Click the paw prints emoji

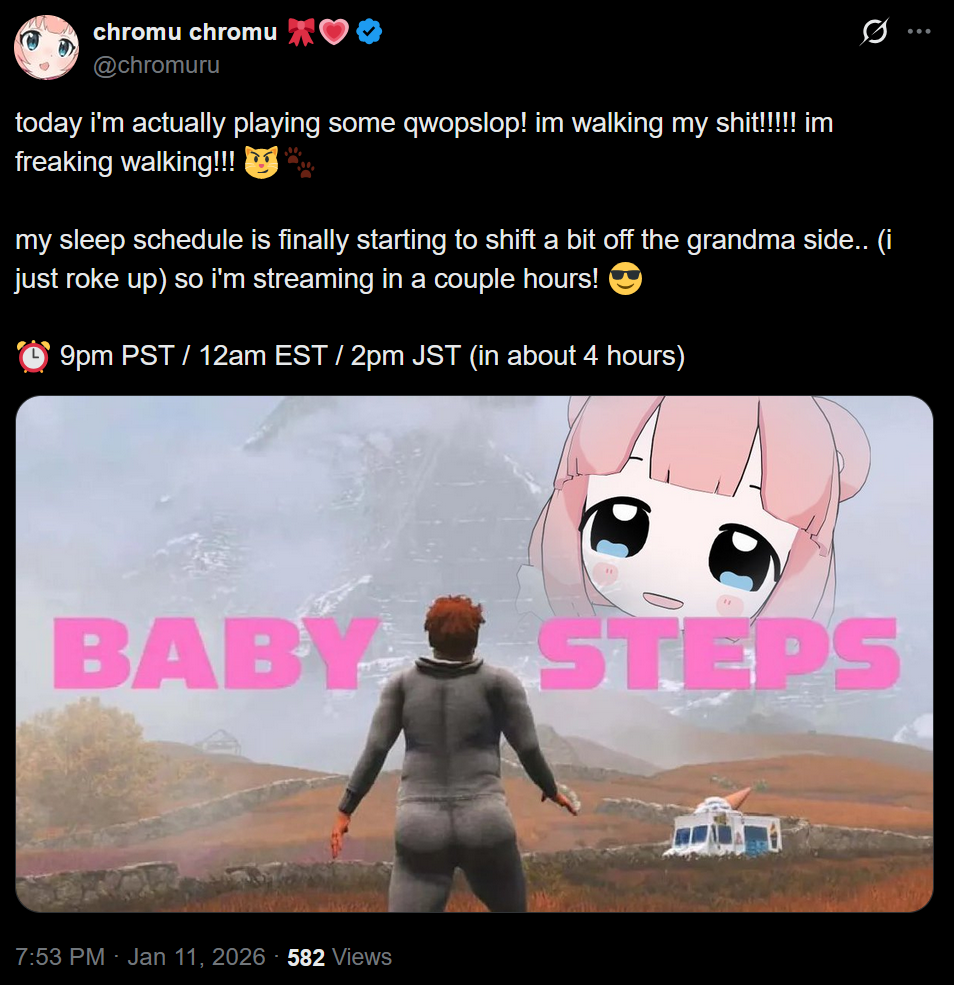coord(300,163)
